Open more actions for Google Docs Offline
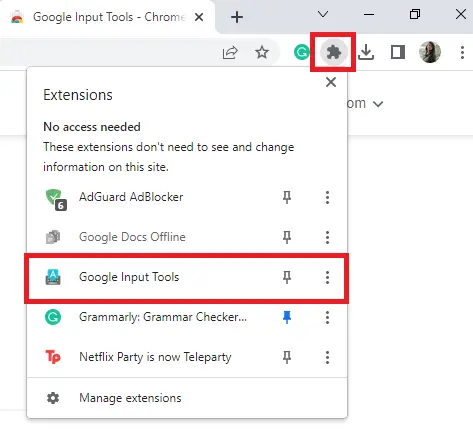473x445 pixels. pyautogui.click(x=327, y=237)
